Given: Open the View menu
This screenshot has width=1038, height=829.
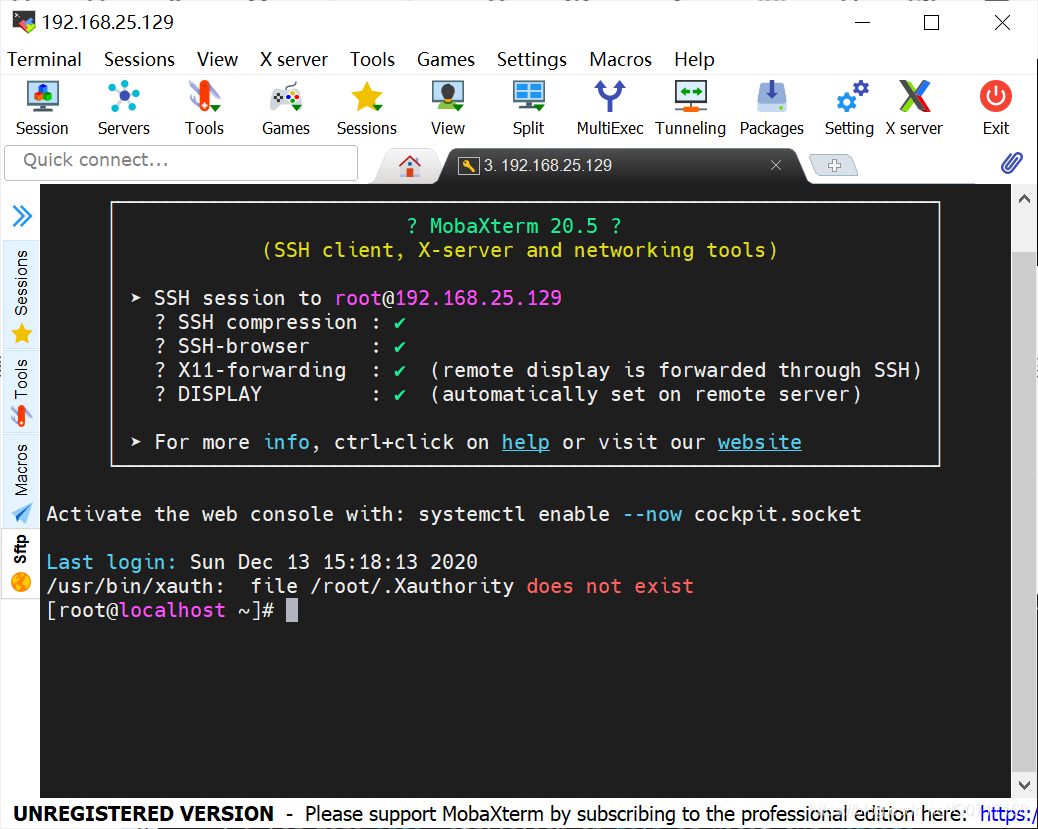Looking at the screenshot, I should point(217,60).
